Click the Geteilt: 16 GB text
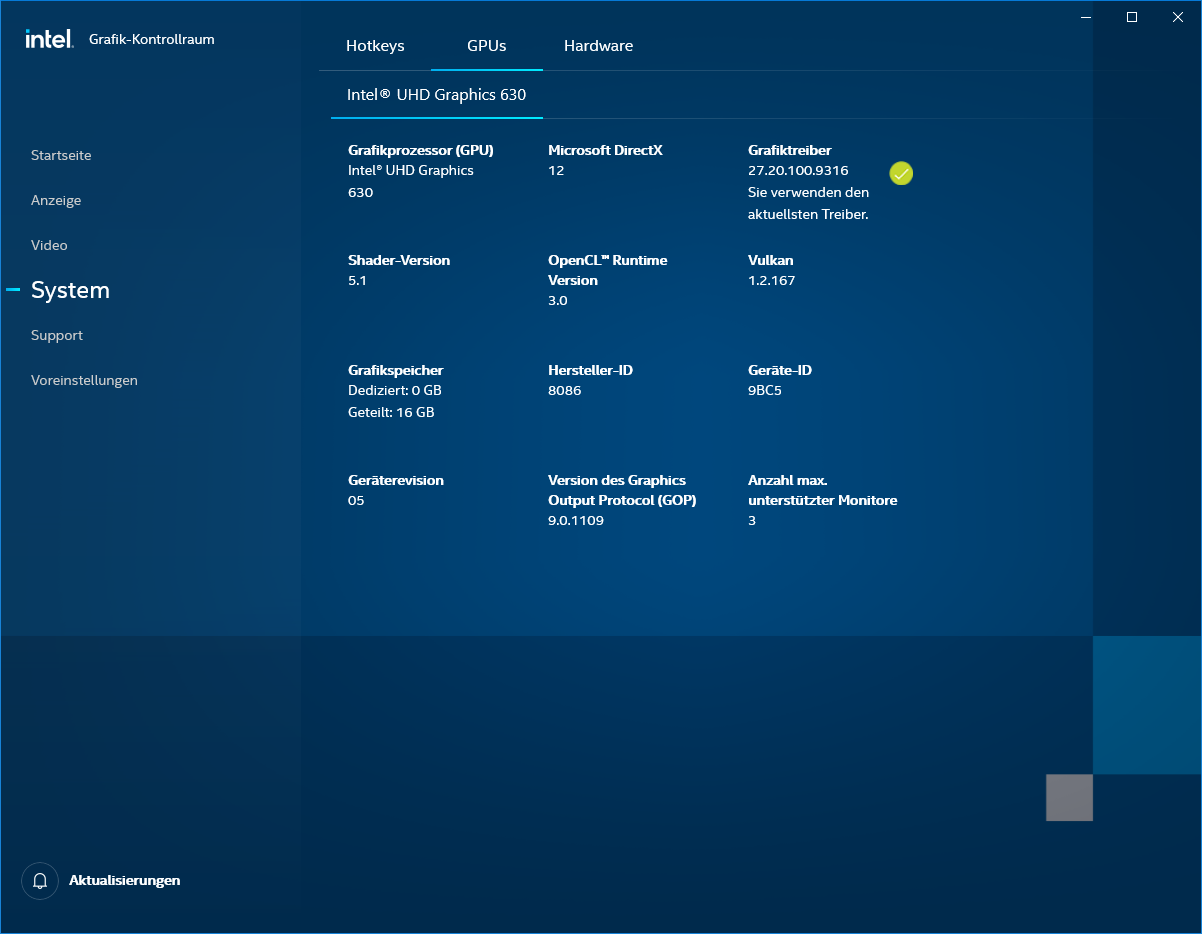This screenshot has width=1202, height=934. (x=391, y=412)
